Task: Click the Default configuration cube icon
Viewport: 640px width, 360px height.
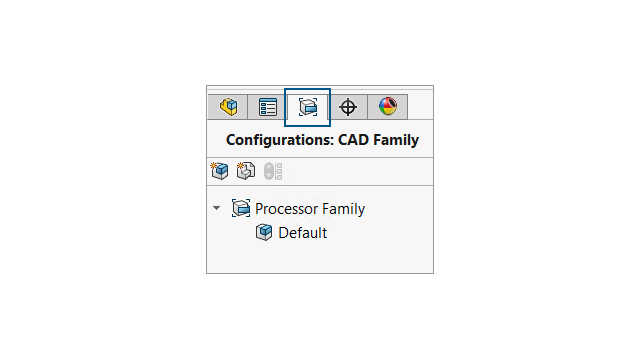Action: 264,232
